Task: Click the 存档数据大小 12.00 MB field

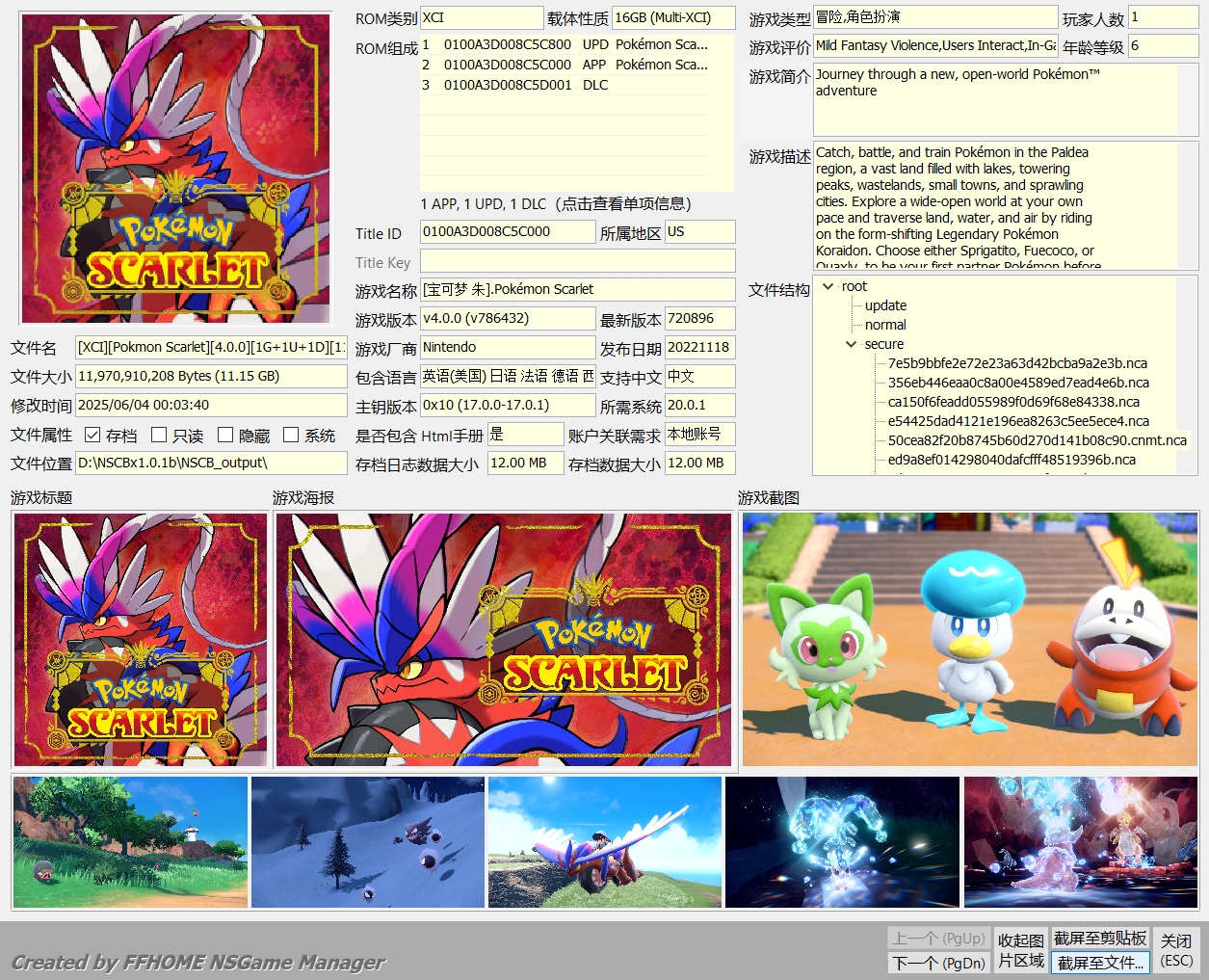Action: 699,464
